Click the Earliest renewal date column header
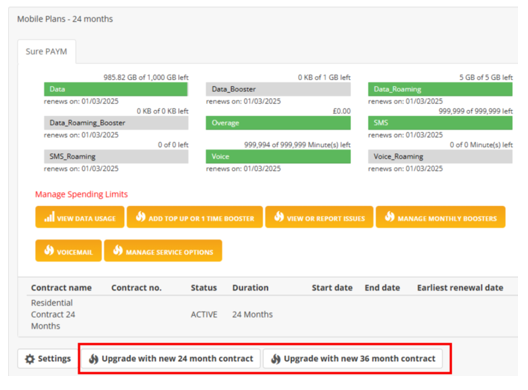Screen dimensions: 528x390 [460, 288]
